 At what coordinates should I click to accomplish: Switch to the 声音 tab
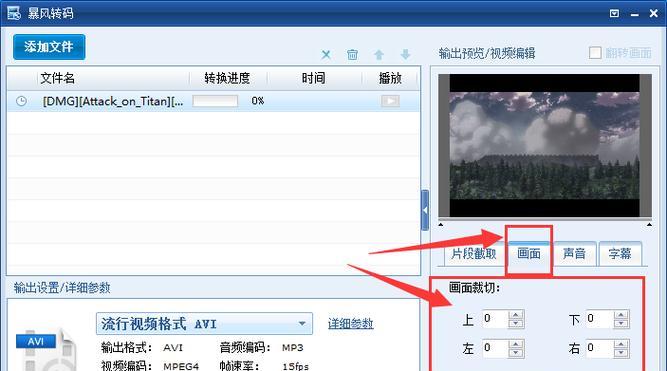(574, 254)
